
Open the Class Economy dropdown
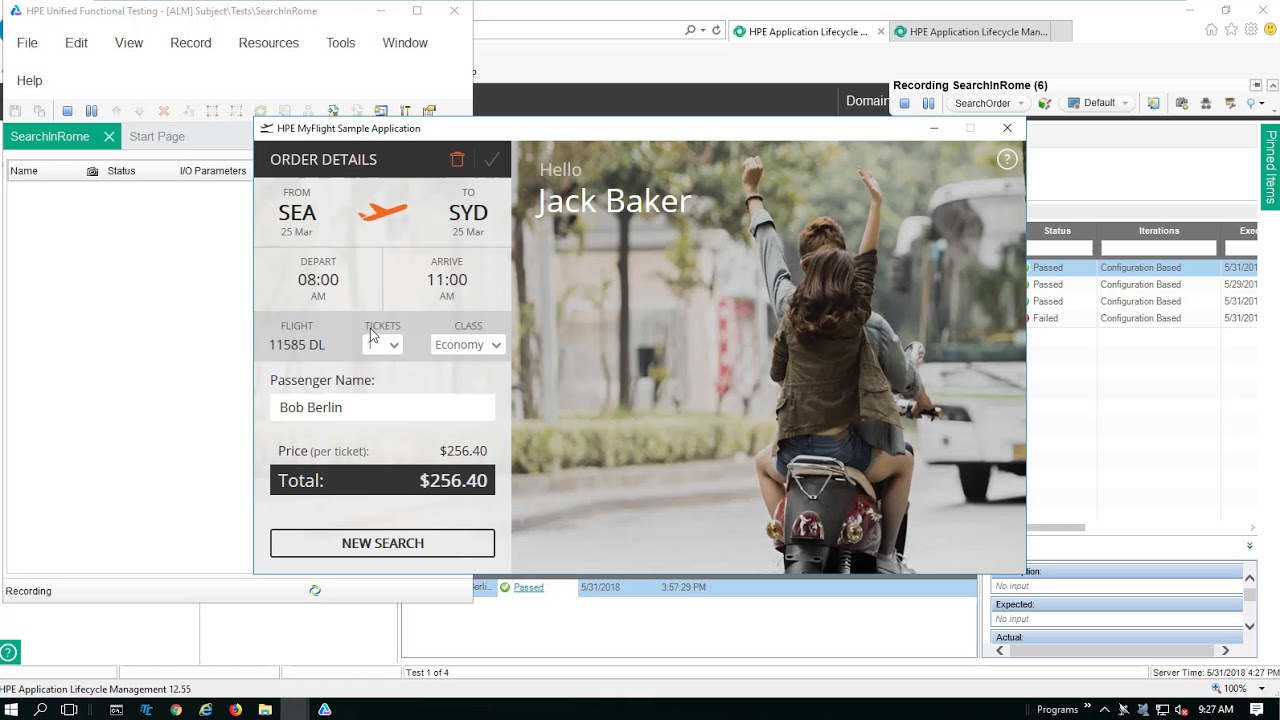[467, 345]
